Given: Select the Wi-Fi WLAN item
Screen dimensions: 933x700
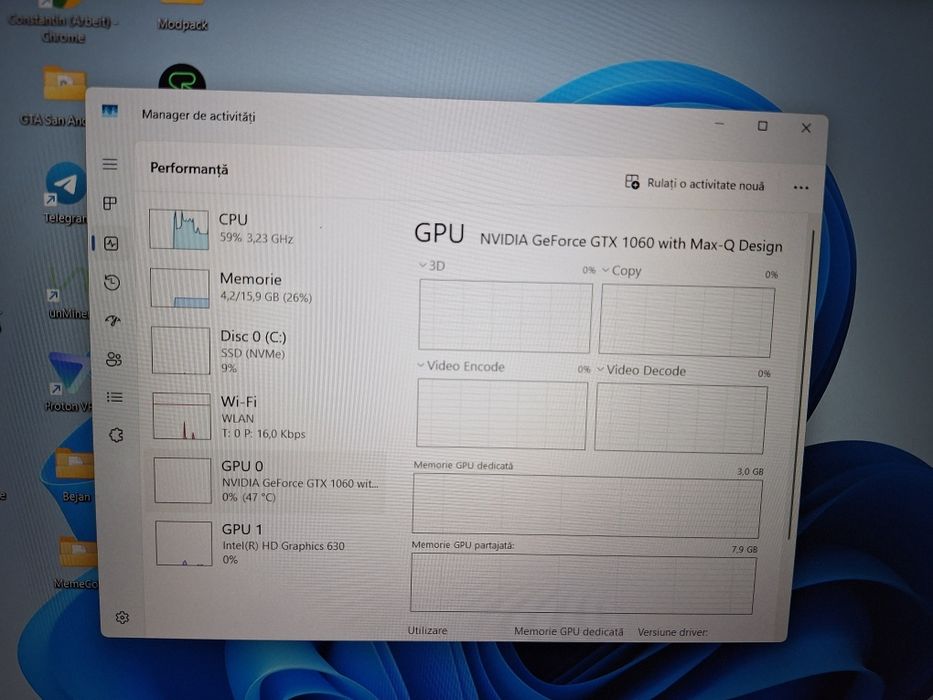Looking at the screenshot, I should (265, 416).
